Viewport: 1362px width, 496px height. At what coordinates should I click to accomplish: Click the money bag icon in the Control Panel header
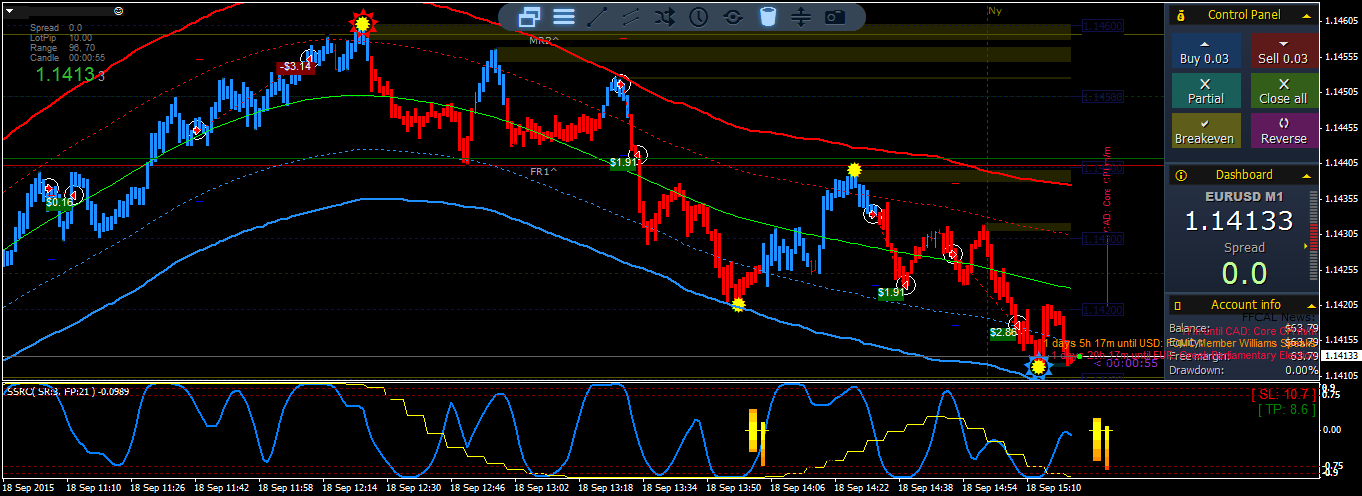1181,15
